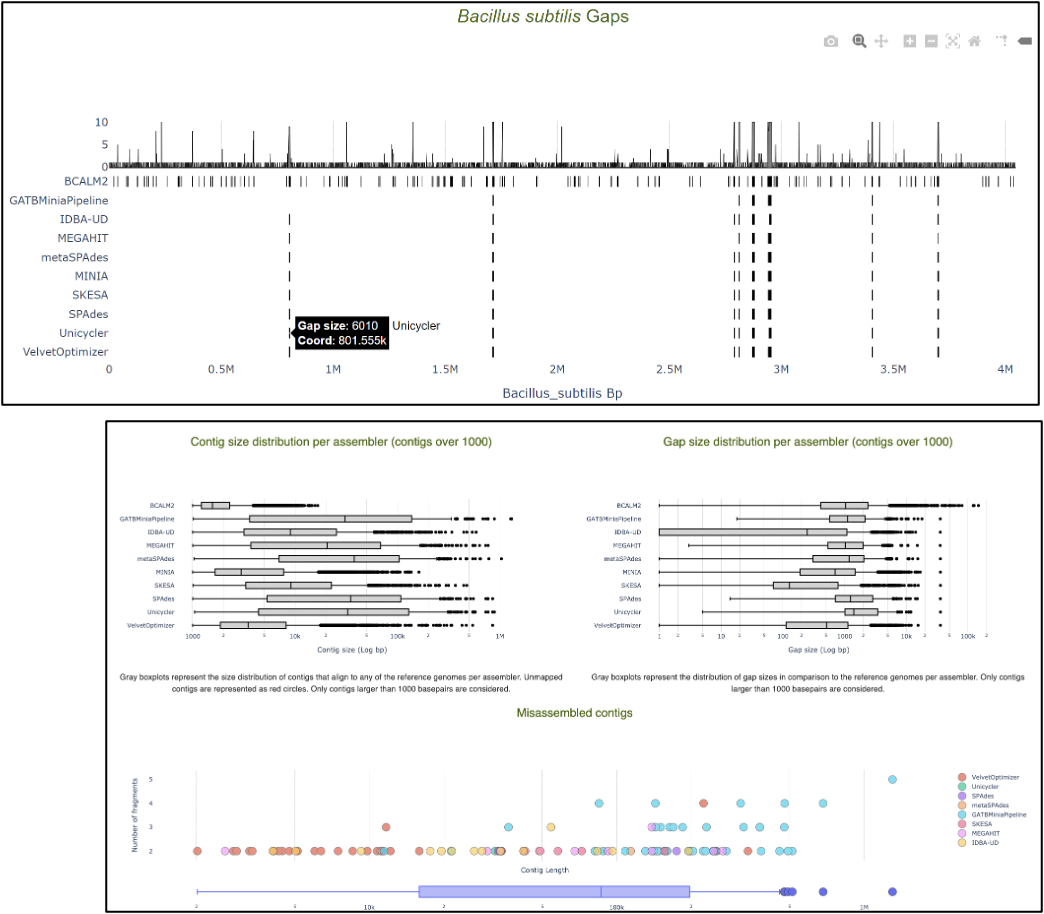The width and height of the screenshot is (1044, 914).
Task: Click the Autoscale icon in the modebar
Action: click(x=953, y=41)
